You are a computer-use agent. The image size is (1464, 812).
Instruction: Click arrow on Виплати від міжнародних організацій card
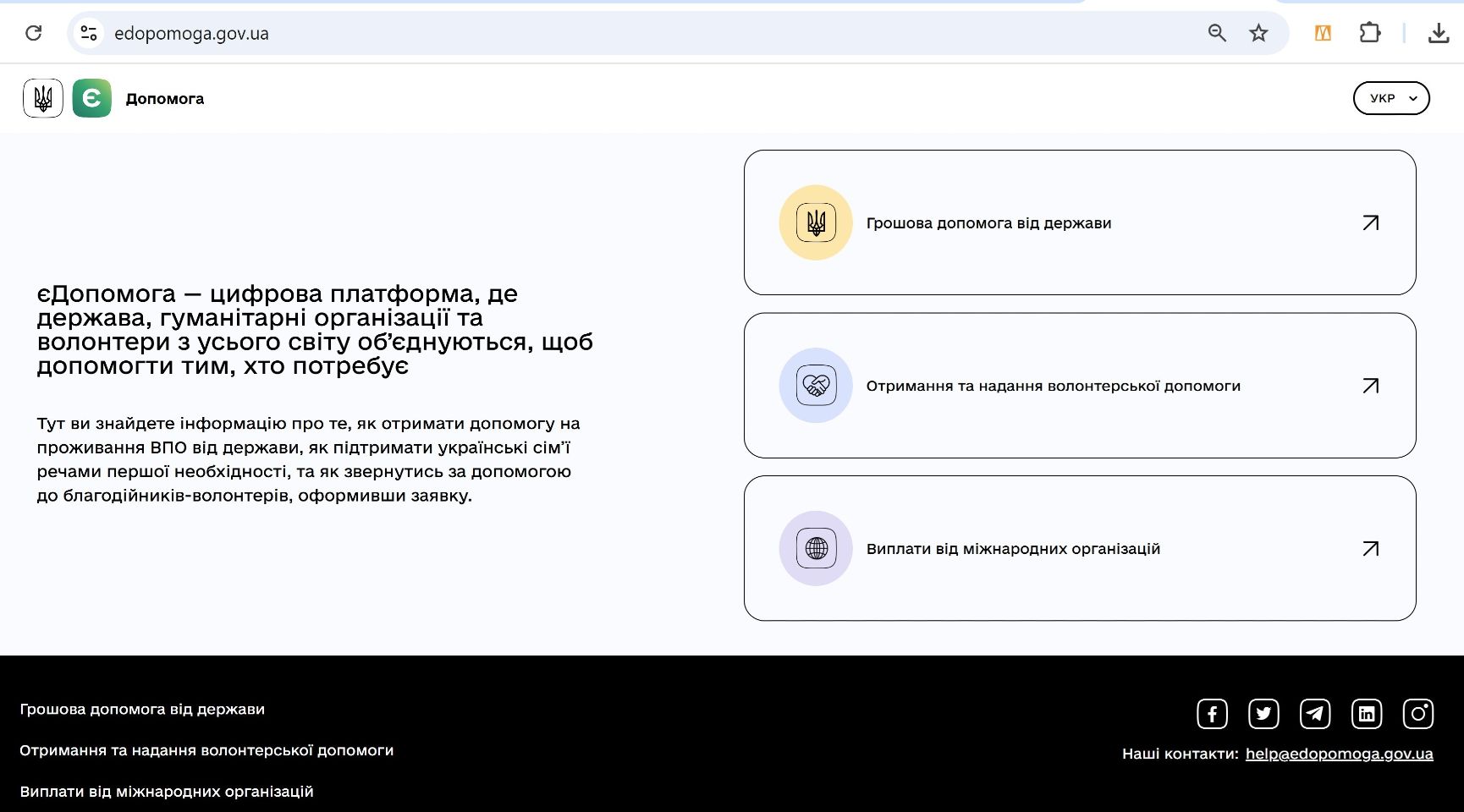(x=1370, y=549)
